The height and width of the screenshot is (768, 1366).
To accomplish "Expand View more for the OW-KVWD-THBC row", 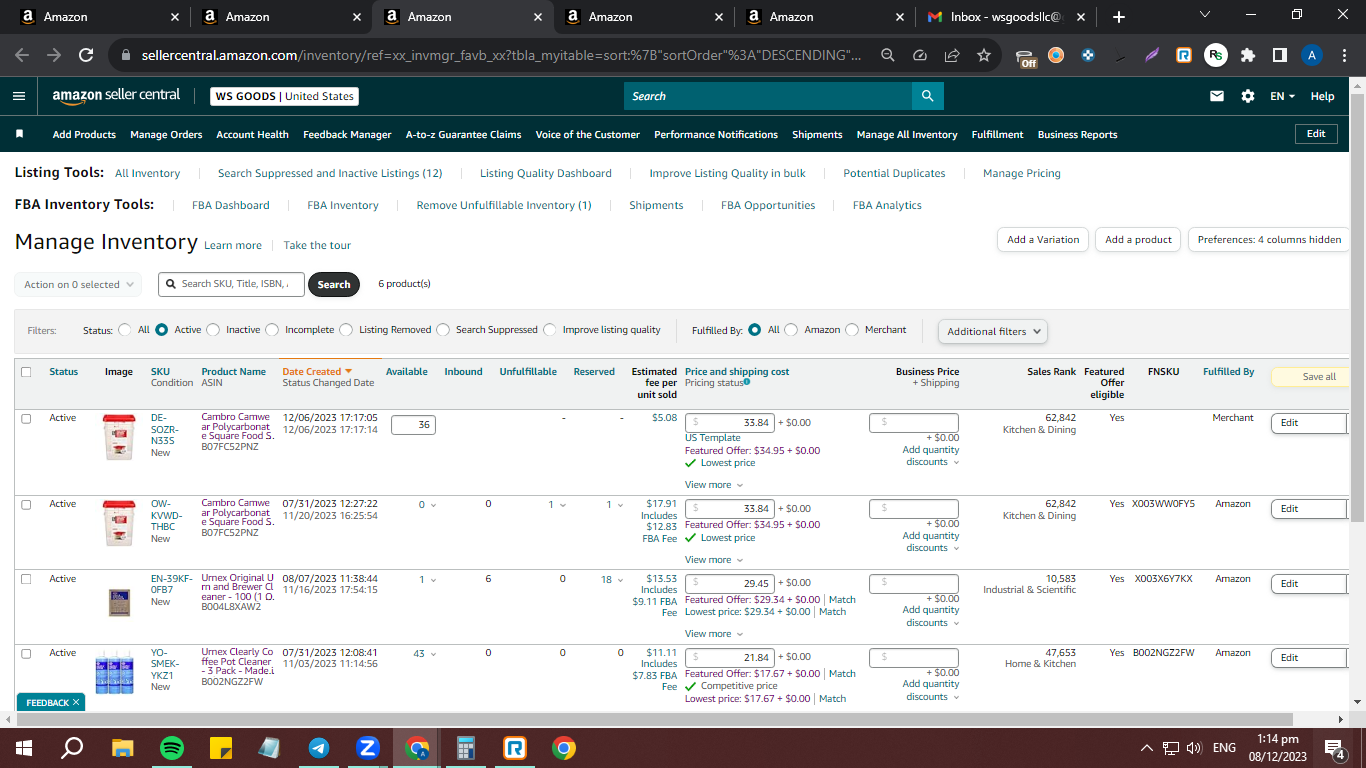I will pyautogui.click(x=714, y=560).
